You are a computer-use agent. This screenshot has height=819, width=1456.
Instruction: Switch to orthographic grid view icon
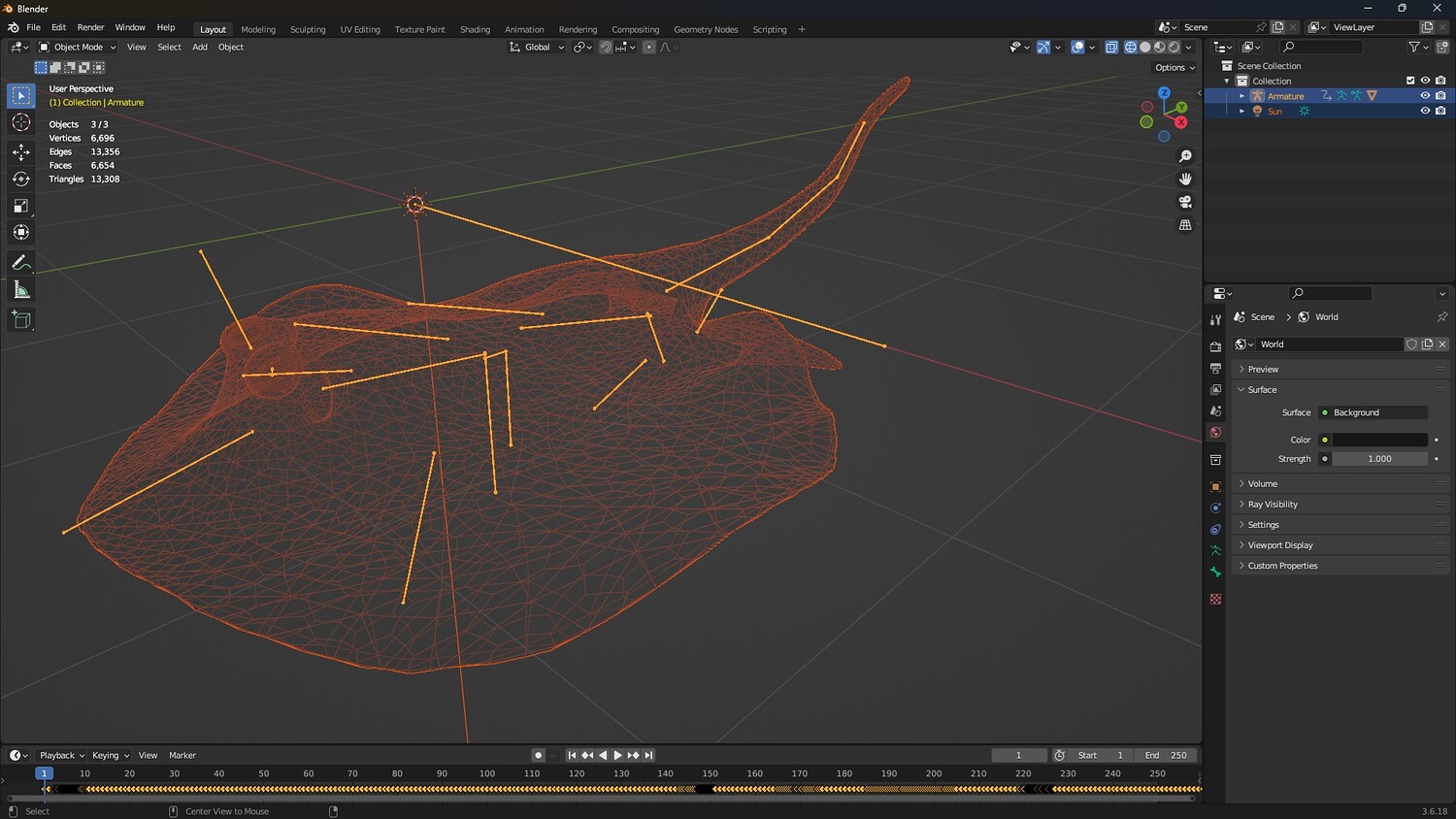1185,225
